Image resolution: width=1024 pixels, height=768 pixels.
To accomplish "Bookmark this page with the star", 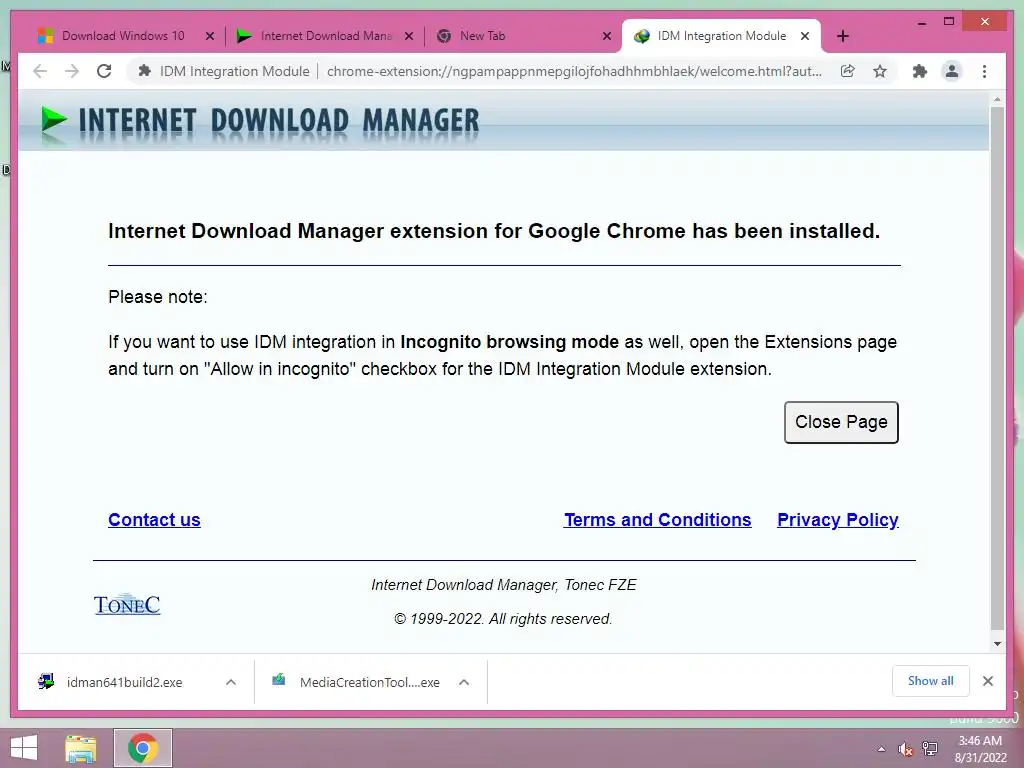I will (880, 71).
